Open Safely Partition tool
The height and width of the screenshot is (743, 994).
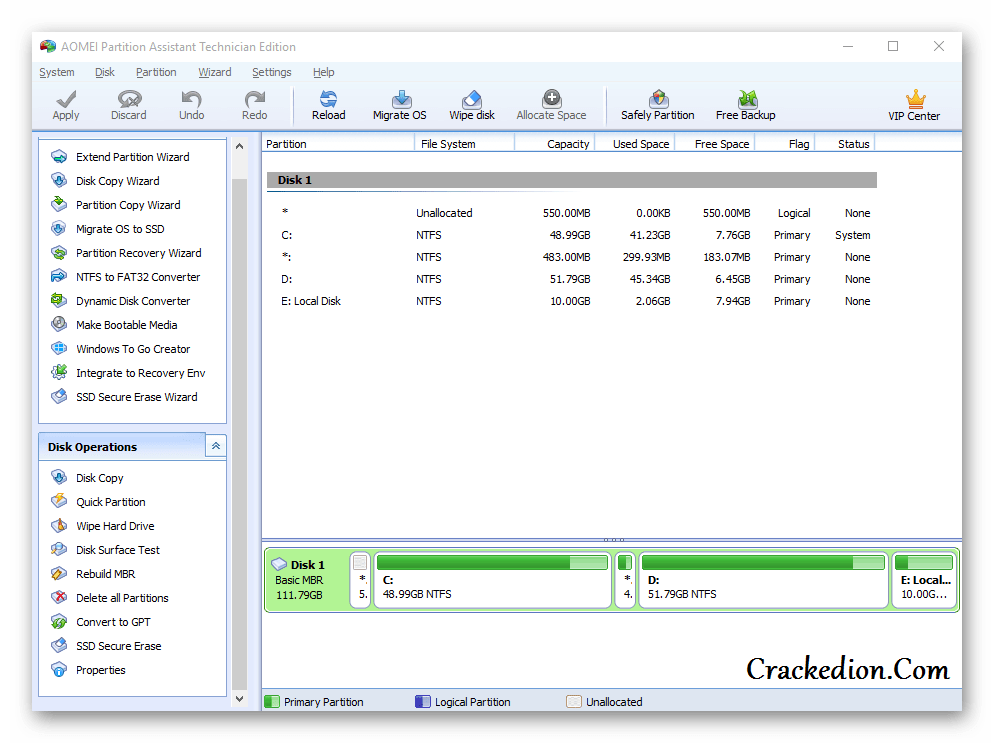pyautogui.click(x=657, y=105)
